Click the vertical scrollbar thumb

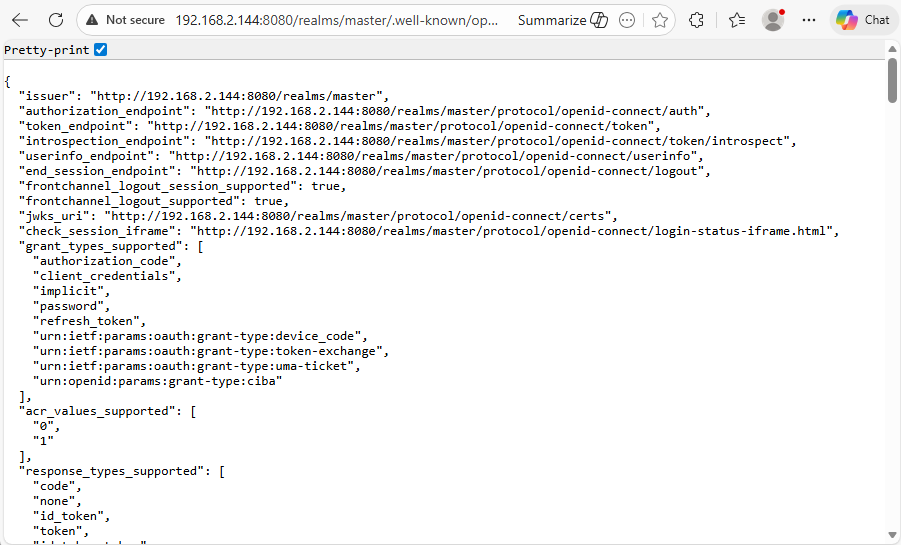click(893, 80)
